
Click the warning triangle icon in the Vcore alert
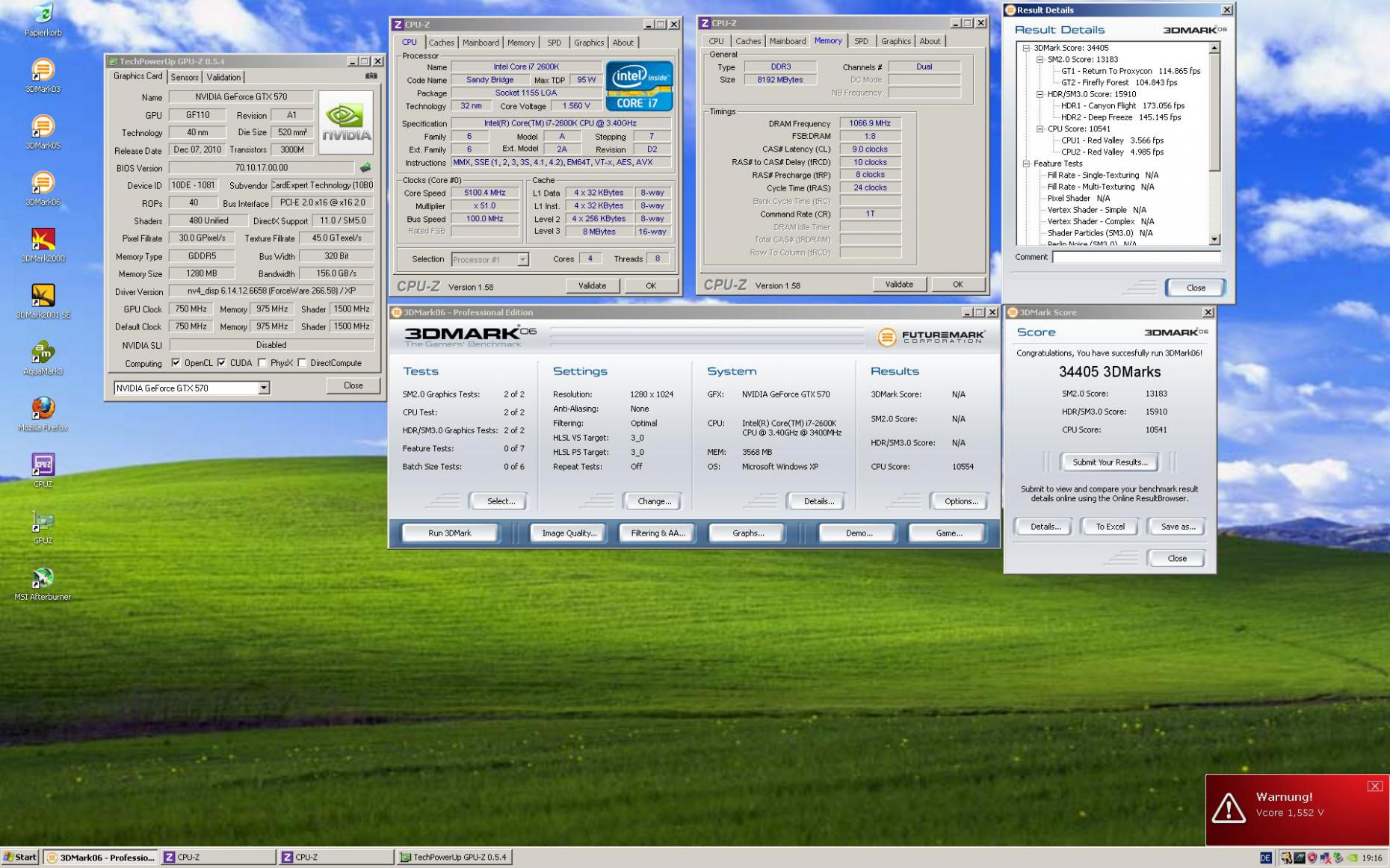[1229, 808]
